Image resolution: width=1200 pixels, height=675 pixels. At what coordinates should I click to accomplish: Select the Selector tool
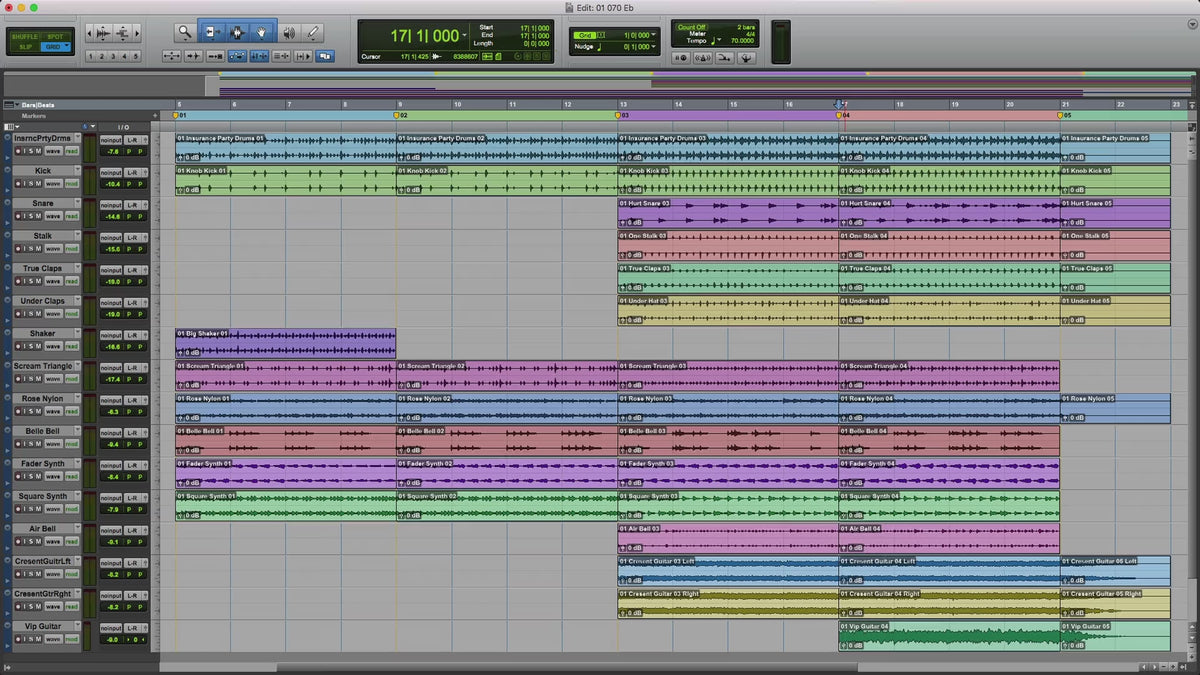[x=237, y=33]
